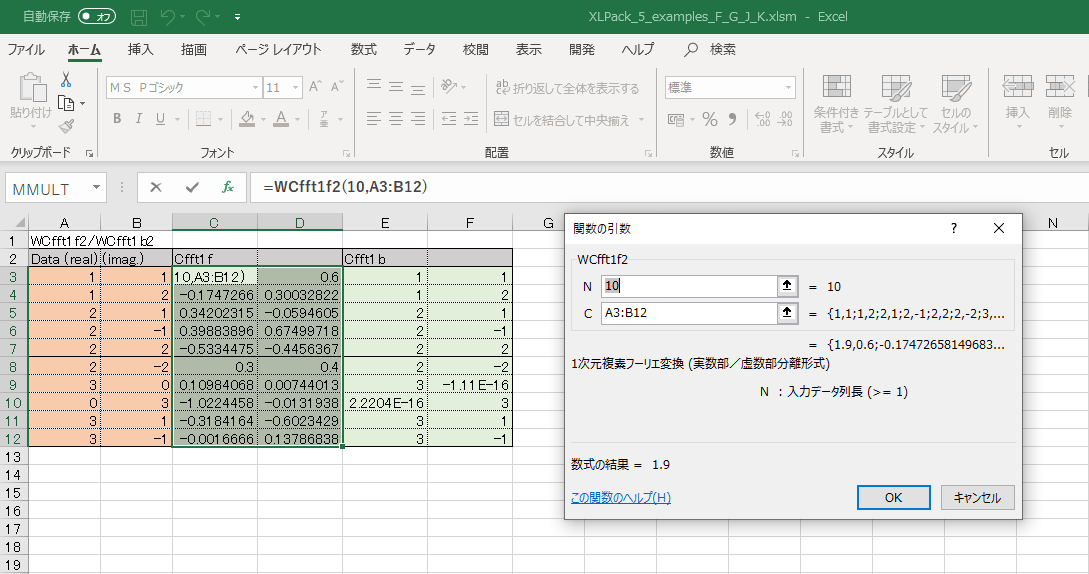The image size is (1089, 574).
Task: Toggle the AutoSave switch
Action: (x=97, y=16)
